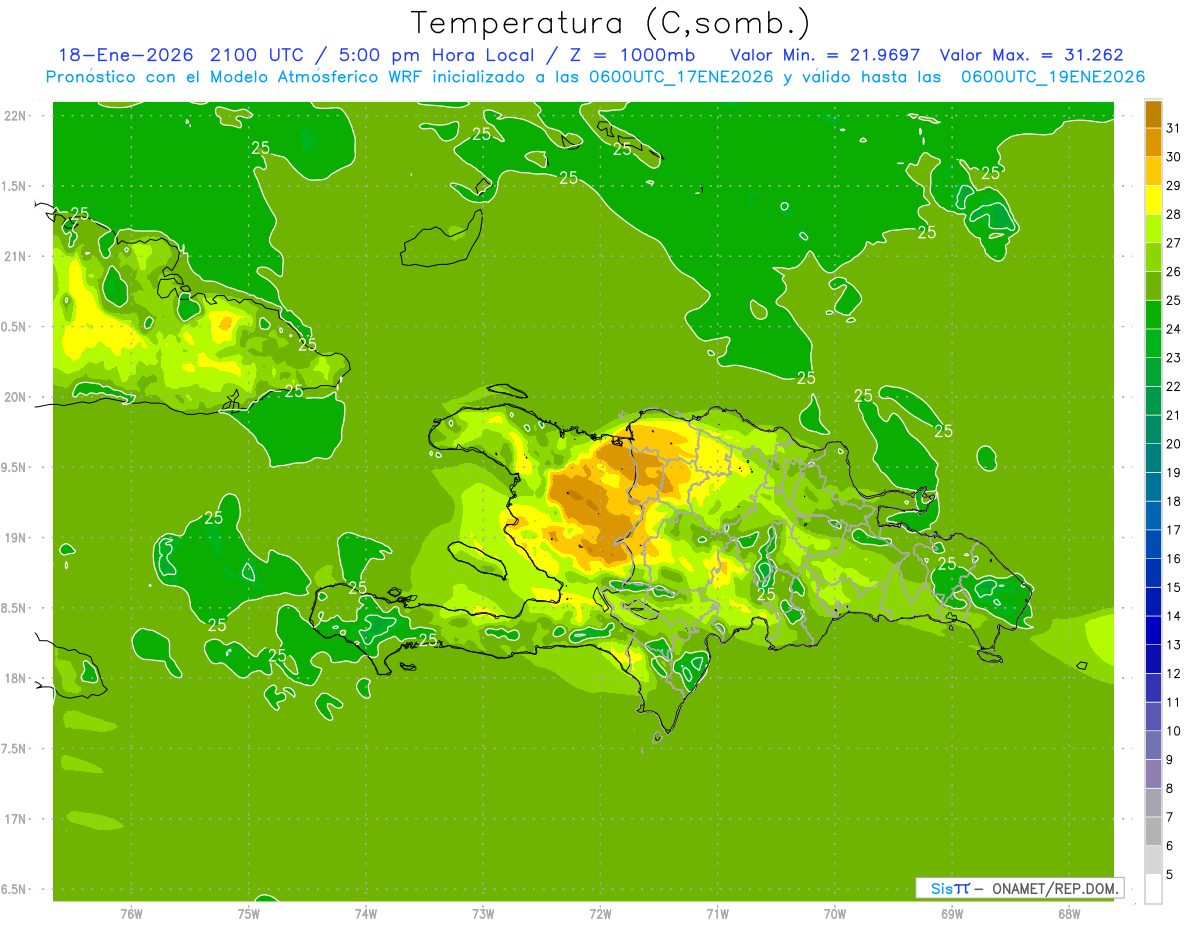Click the title "Temperatura (C,somb.)"
1200x927 pixels.
pos(611,23)
